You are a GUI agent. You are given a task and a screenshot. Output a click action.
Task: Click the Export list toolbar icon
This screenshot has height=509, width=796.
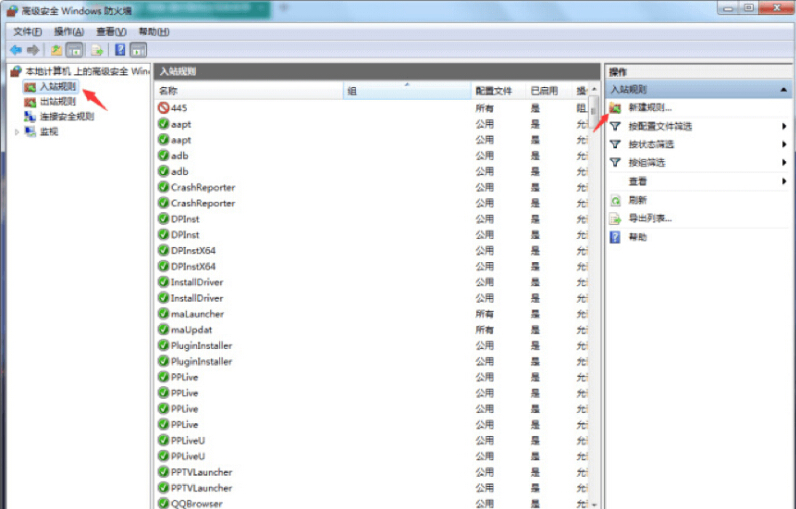tap(97, 49)
